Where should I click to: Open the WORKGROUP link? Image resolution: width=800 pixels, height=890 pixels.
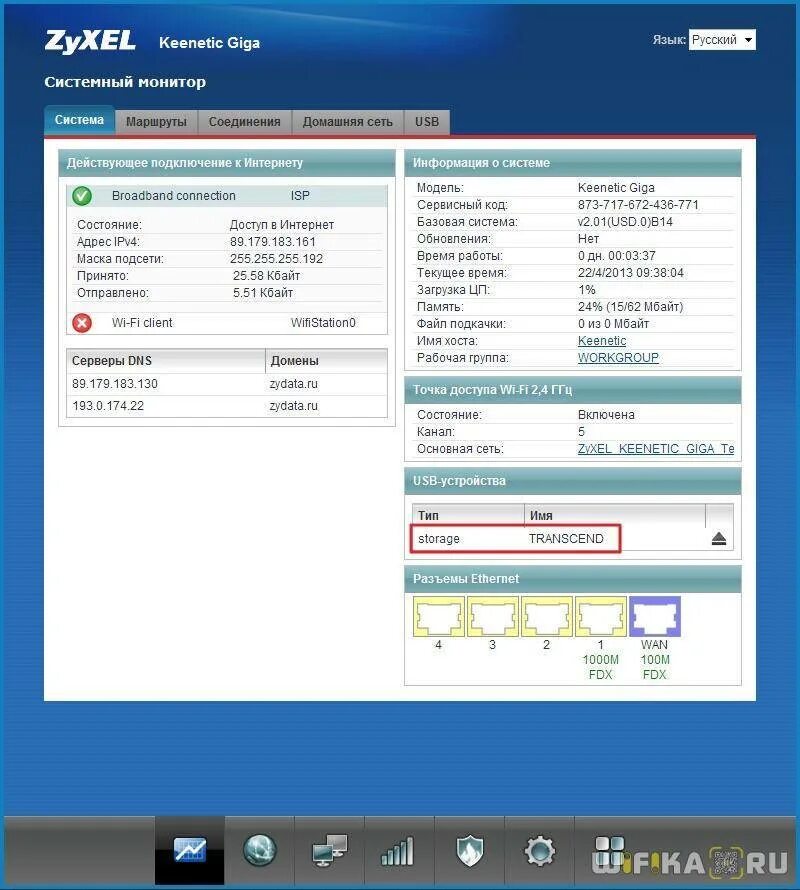618,358
